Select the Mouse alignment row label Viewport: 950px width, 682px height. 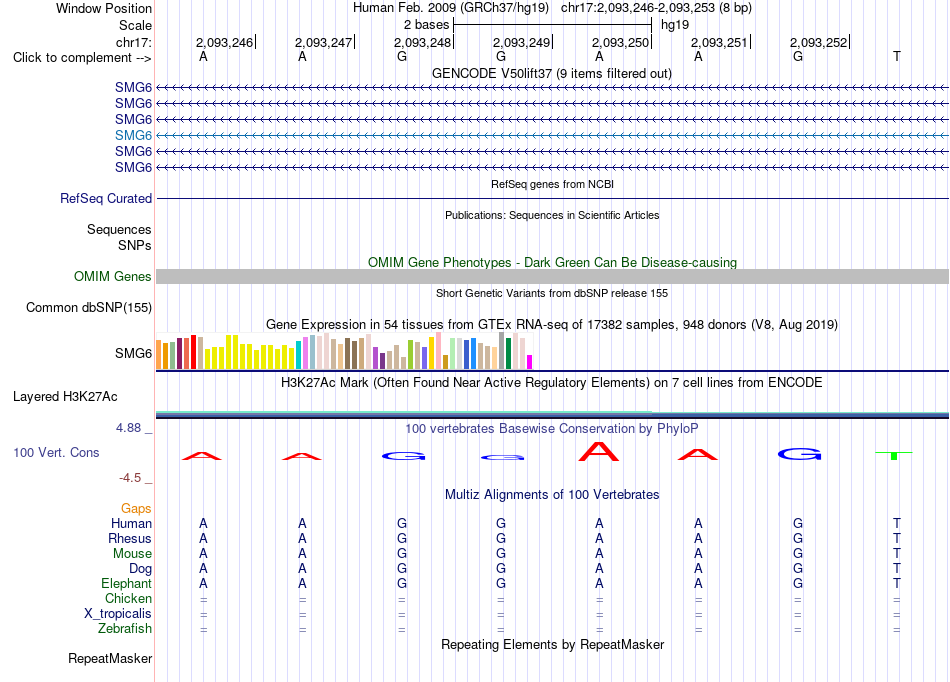pos(132,554)
